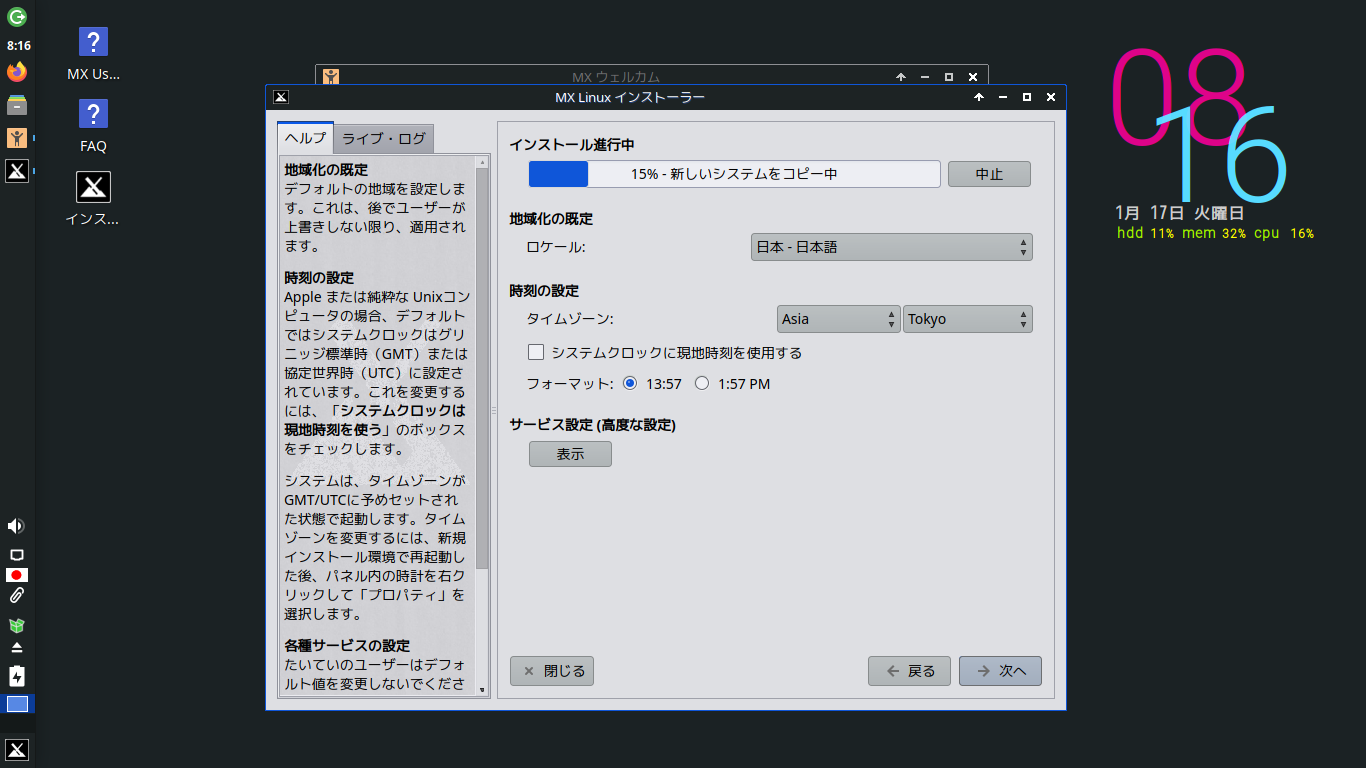
Task: Open the locale dropdown showing 日本 - 日本語
Action: pyautogui.click(x=891, y=247)
